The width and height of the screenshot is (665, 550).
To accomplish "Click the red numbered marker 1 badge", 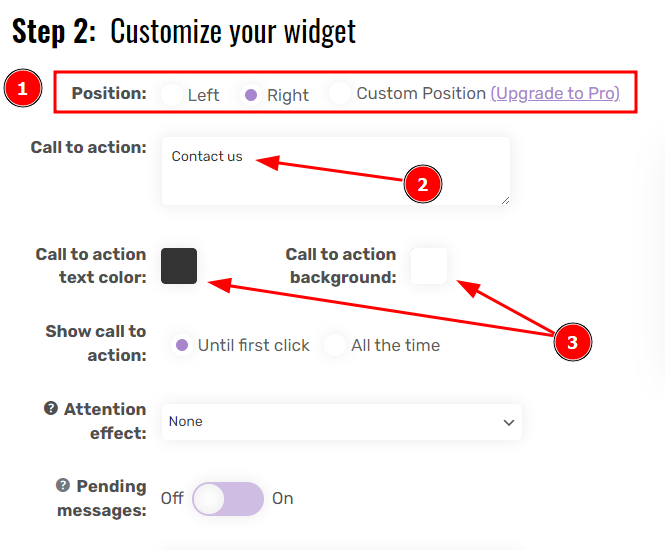I will coord(23,88).
